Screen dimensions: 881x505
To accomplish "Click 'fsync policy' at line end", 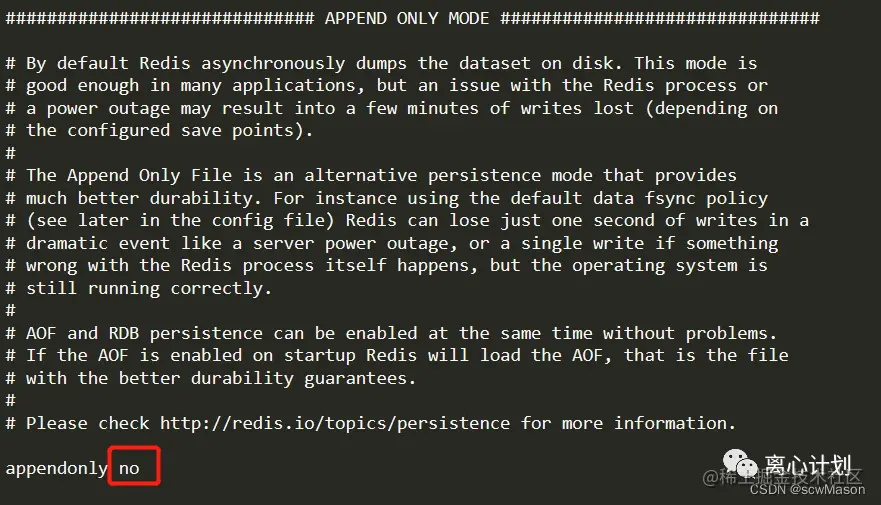I will pyautogui.click(x=706, y=198).
